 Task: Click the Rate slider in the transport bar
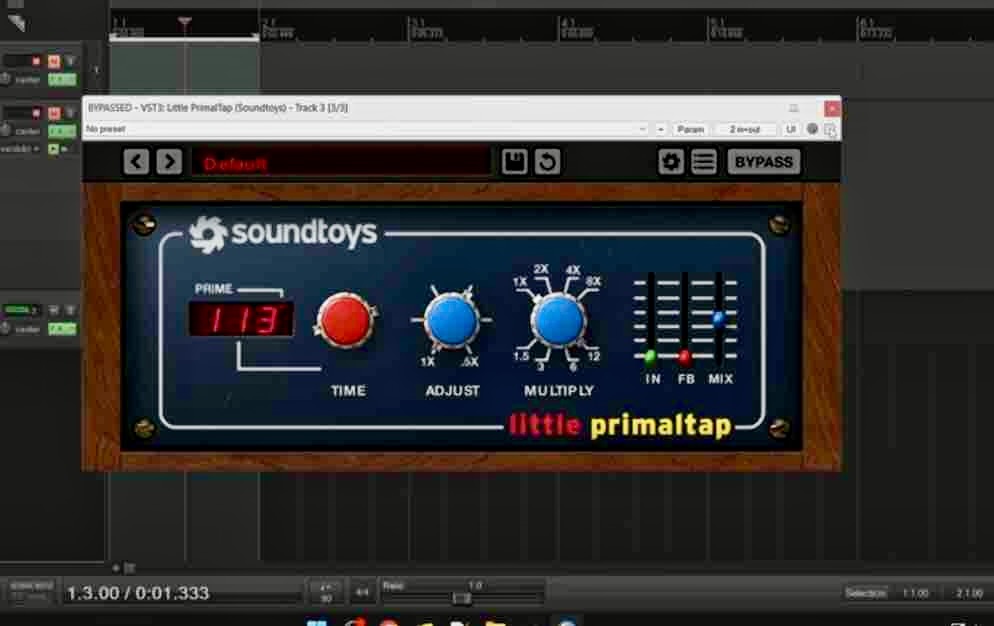pyautogui.click(x=461, y=598)
